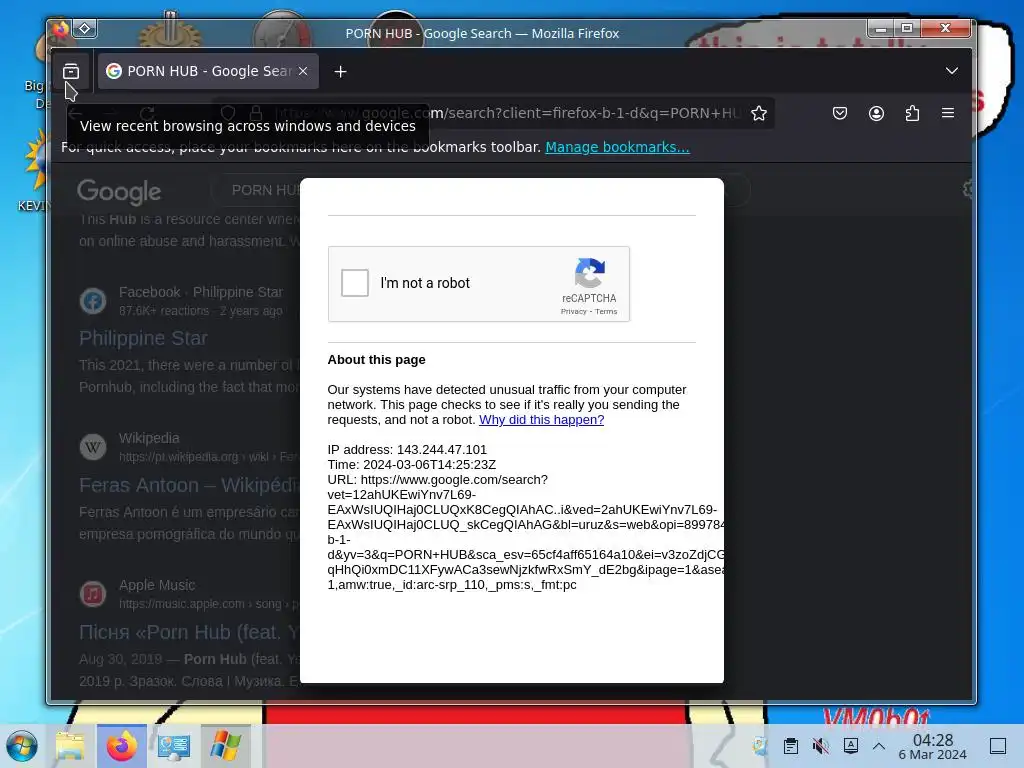1024x768 pixels.
Task: Open the Windows Start button
Action: tap(22, 746)
